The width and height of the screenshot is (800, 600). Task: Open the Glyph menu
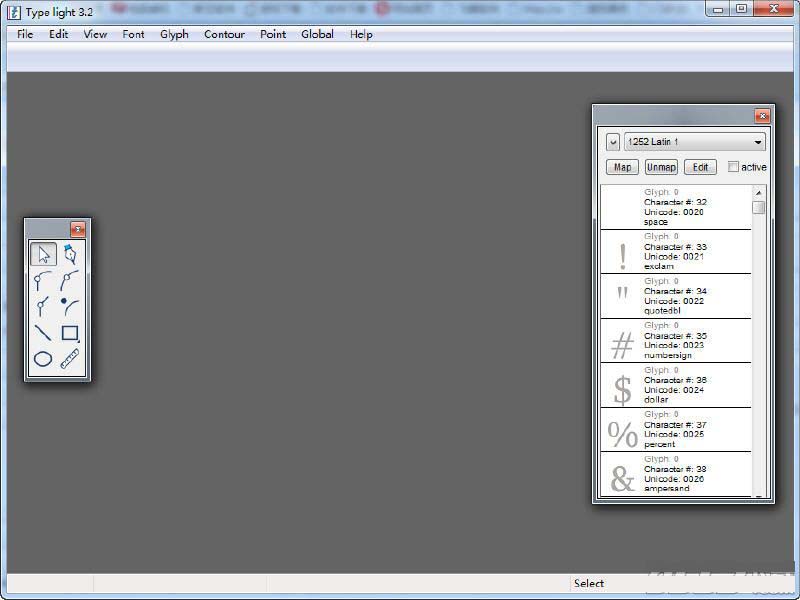tap(174, 34)
